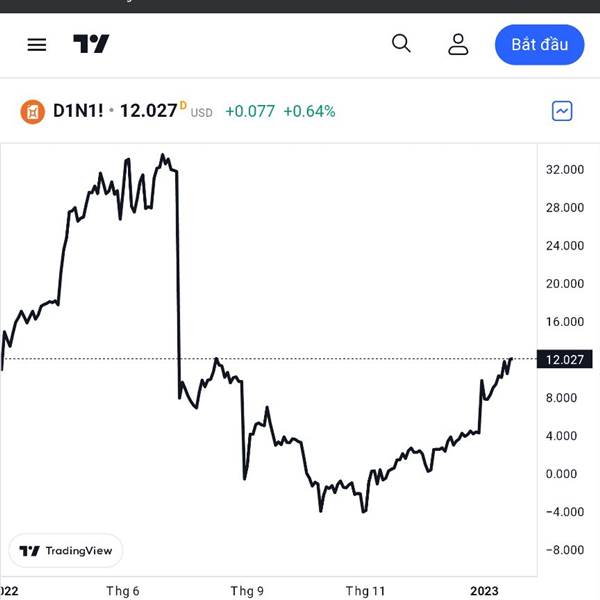Open the user profile icon
The width and height of the screenshot is (600, 600).
point(458,44)
